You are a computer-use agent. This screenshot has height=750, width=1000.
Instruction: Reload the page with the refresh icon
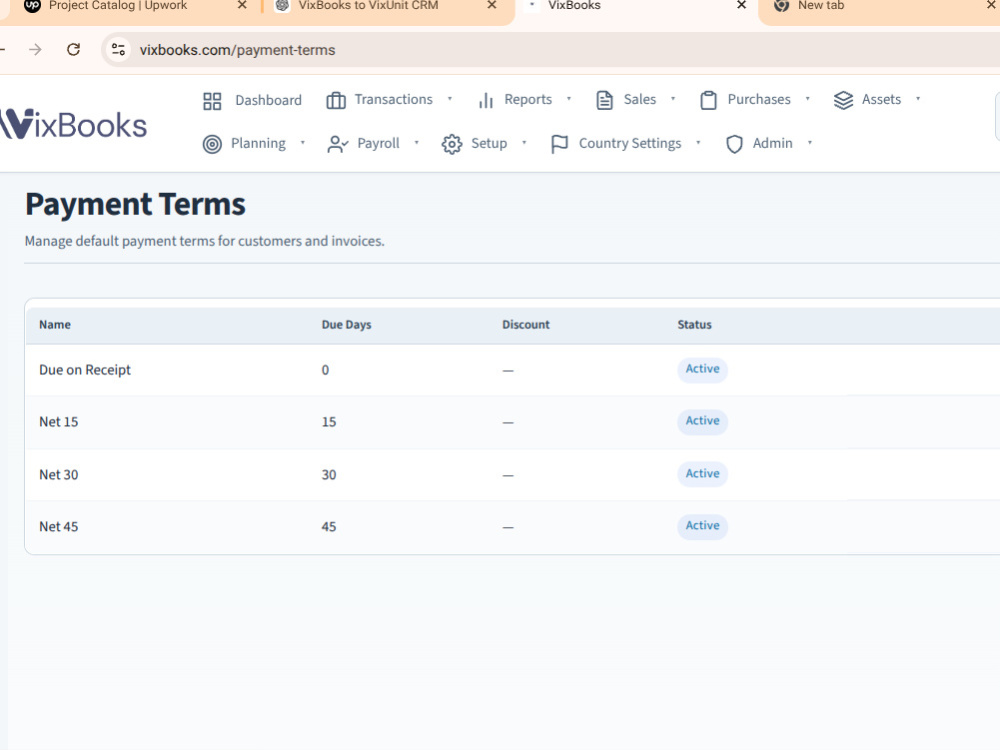[73, 50]
